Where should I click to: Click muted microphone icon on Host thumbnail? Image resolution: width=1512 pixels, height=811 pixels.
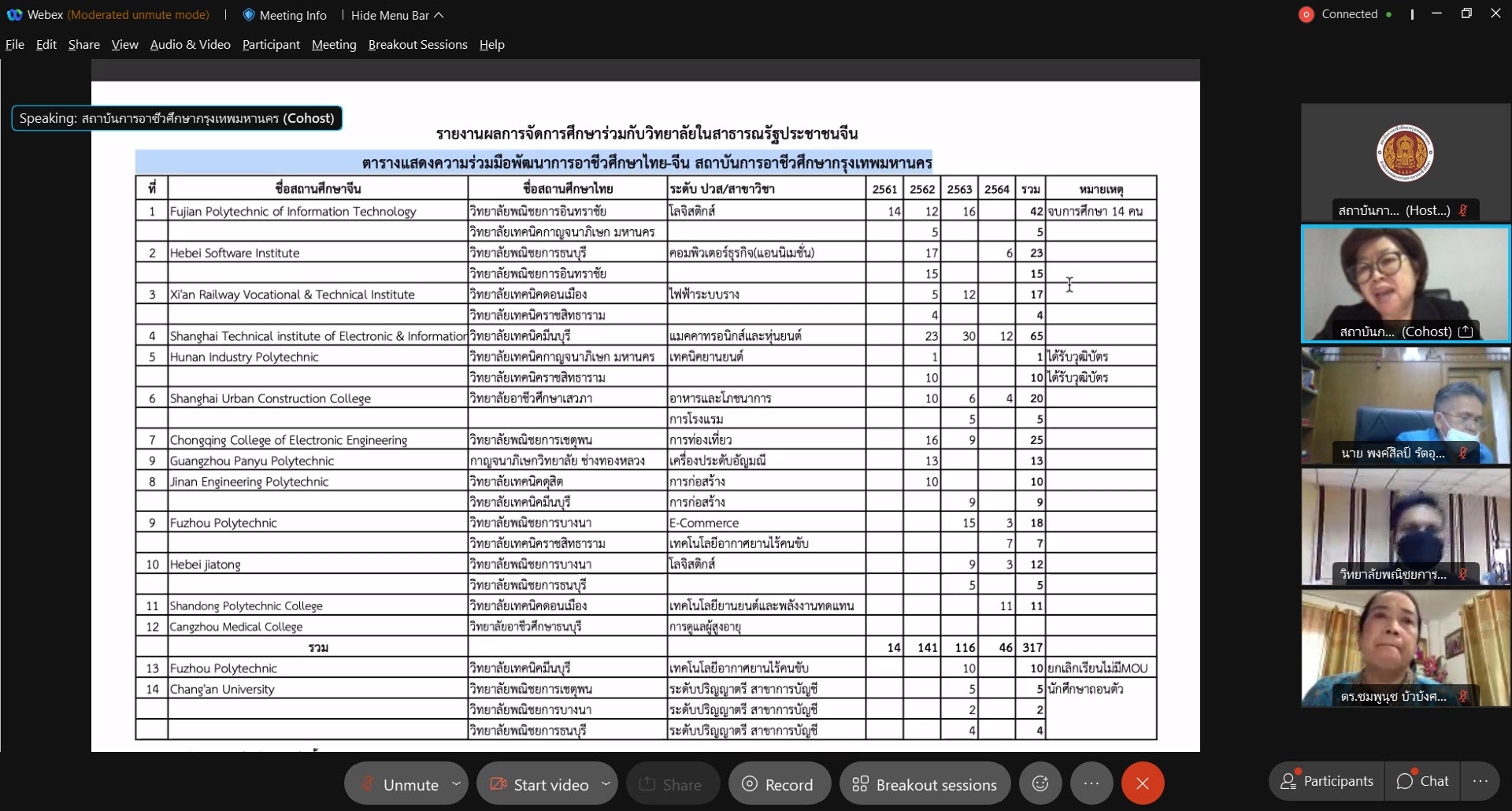pos(1462,210)
